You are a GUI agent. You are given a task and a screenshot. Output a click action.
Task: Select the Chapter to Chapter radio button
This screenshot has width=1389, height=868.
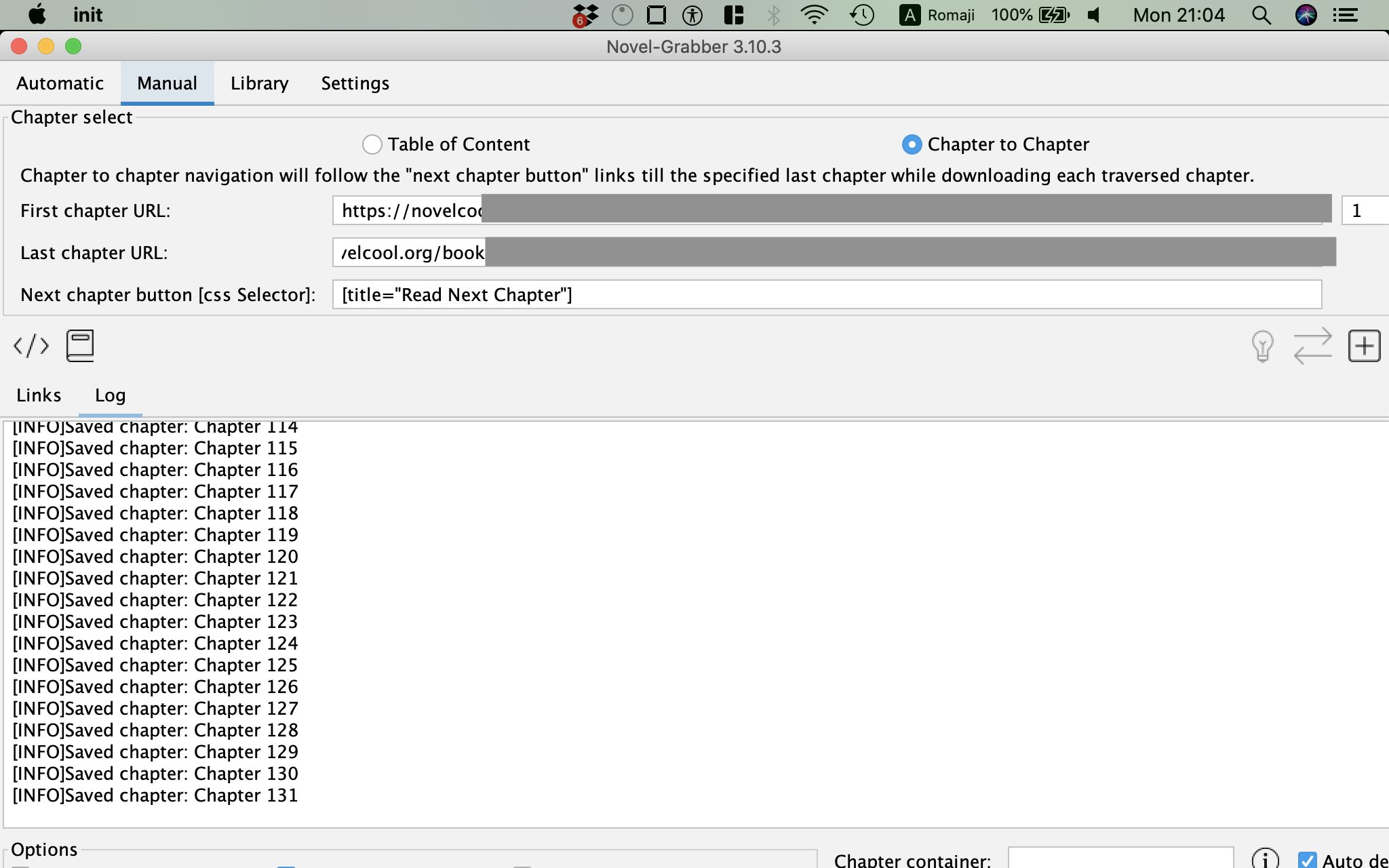(912, 144)
